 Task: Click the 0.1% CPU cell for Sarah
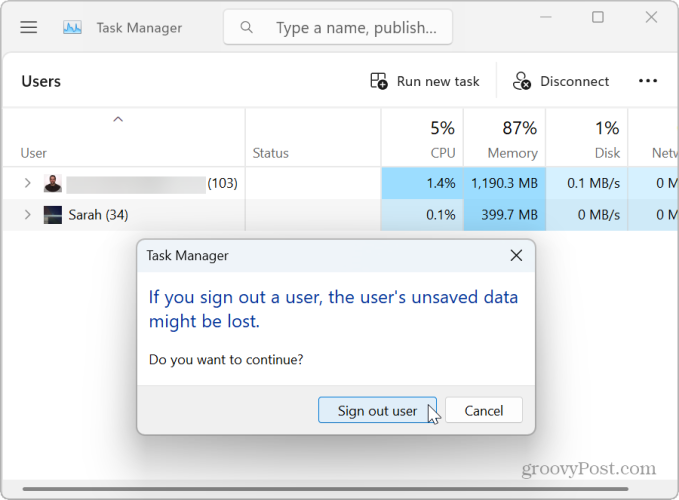(x=422, y=215)
